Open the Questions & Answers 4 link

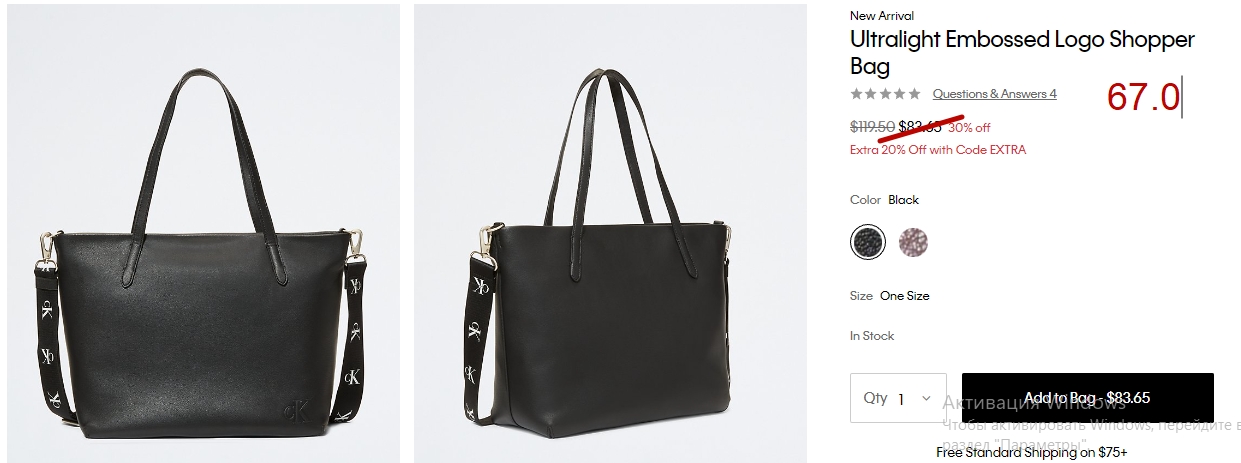[x=994, y=94]
